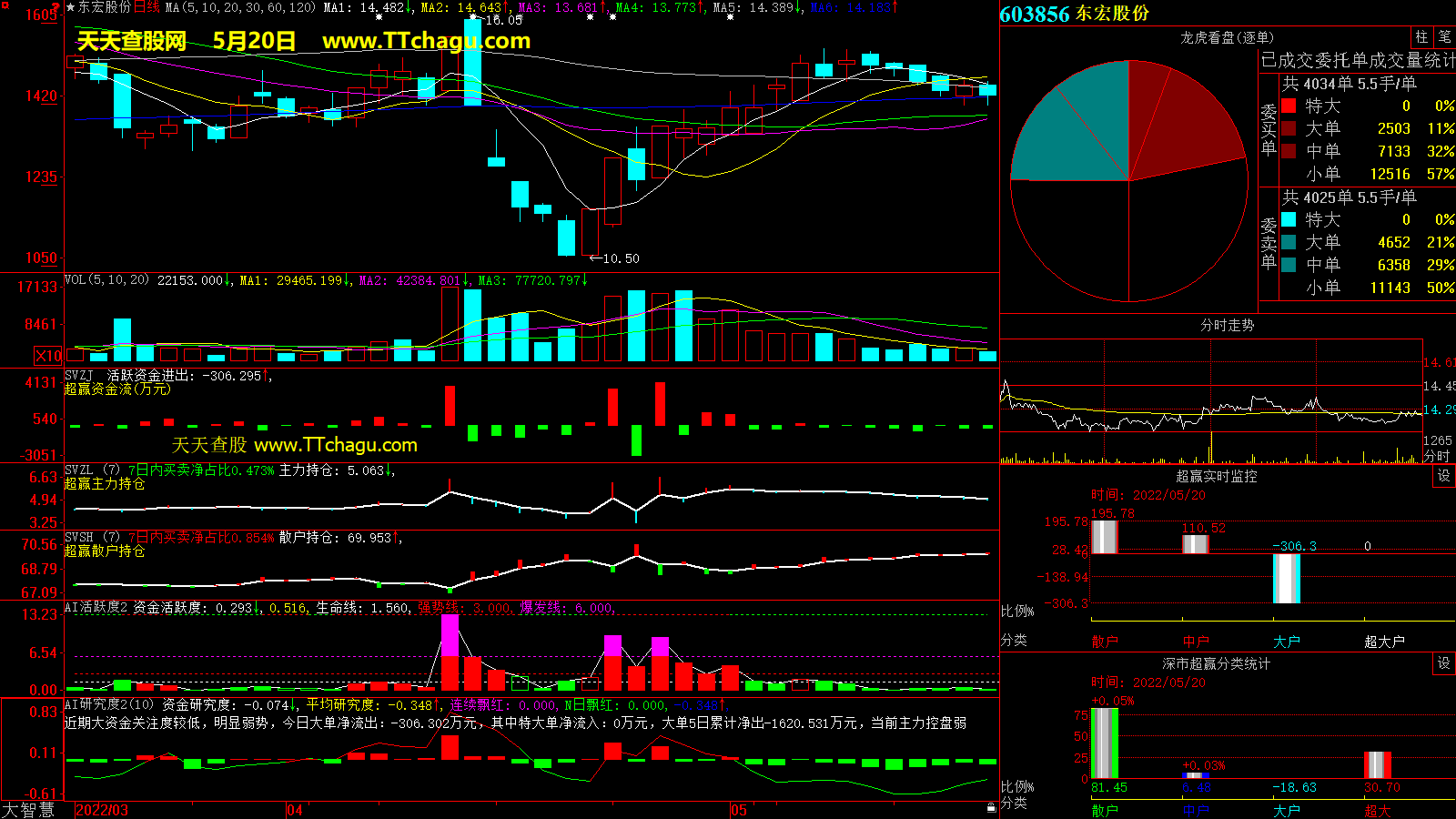The image size is (1456, 819).
Task: Click the 大智慧 logo at bottom-left
Action: 28,809
